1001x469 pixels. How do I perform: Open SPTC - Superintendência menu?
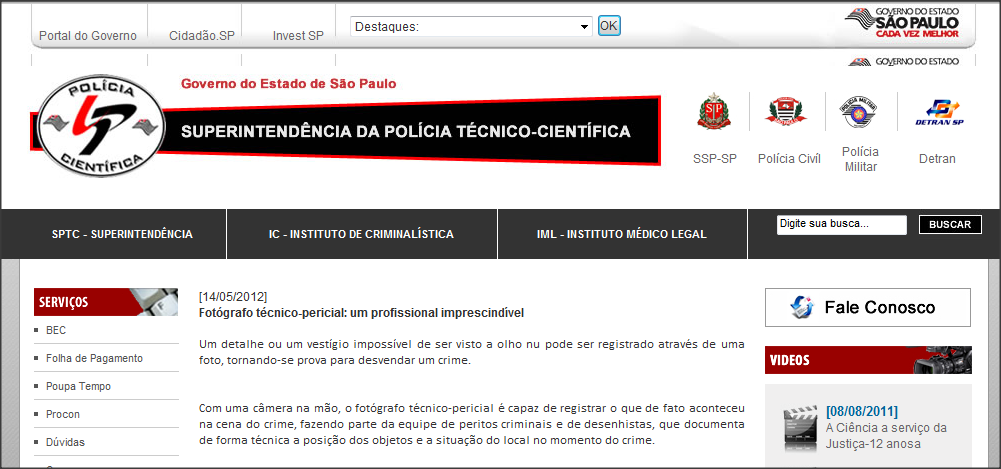[x=122, y=234]
